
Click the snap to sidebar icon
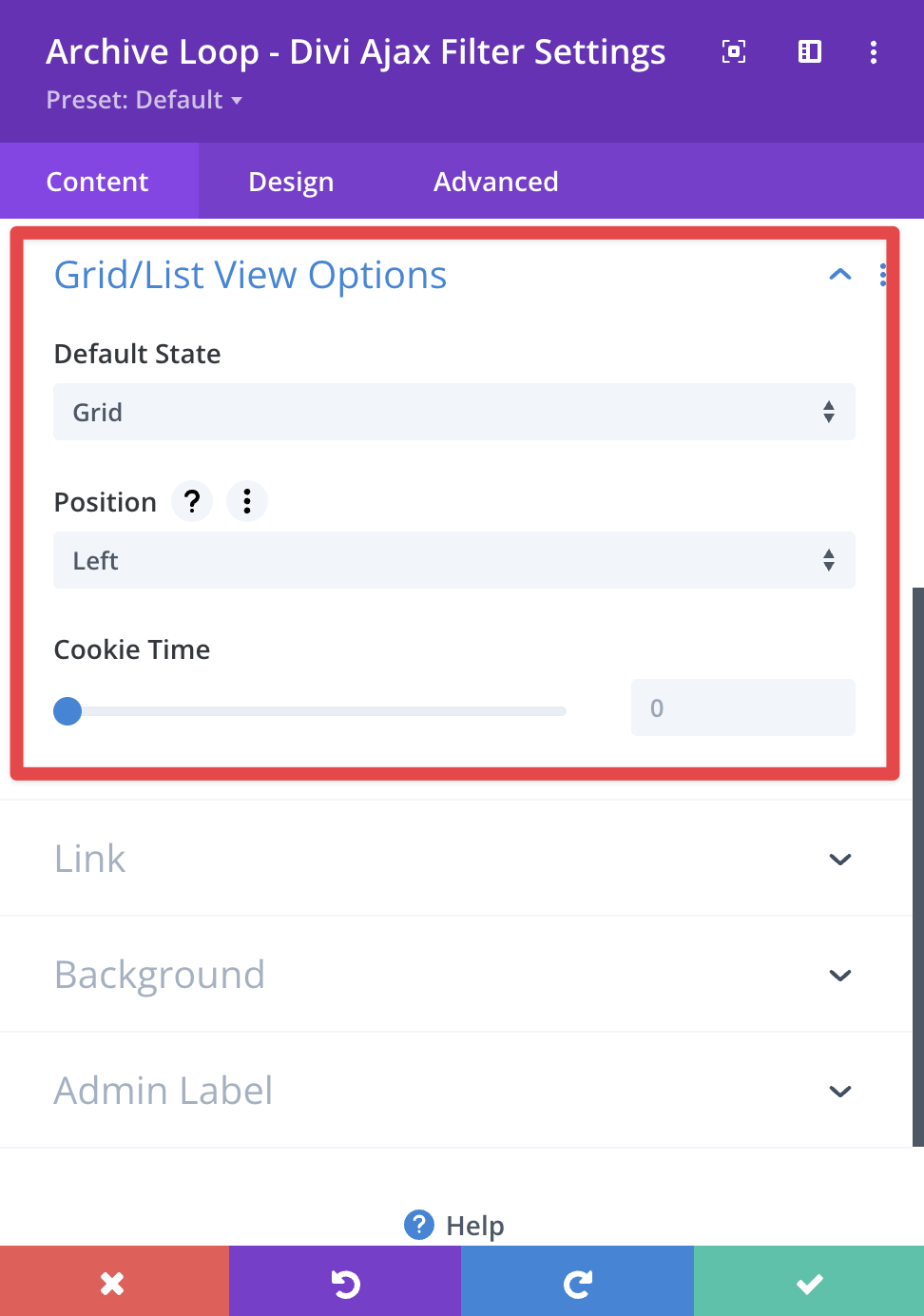[x=809, y=51]
